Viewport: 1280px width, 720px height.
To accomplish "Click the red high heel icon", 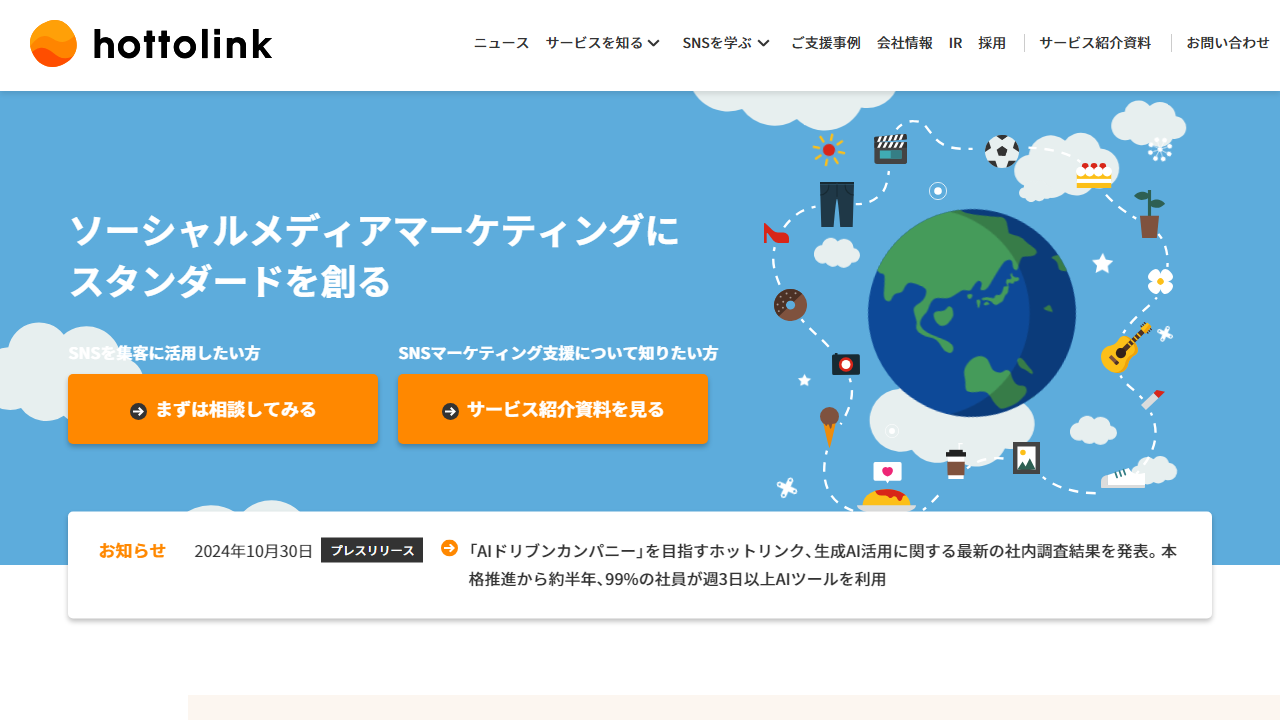I will (x=776, y=233).
